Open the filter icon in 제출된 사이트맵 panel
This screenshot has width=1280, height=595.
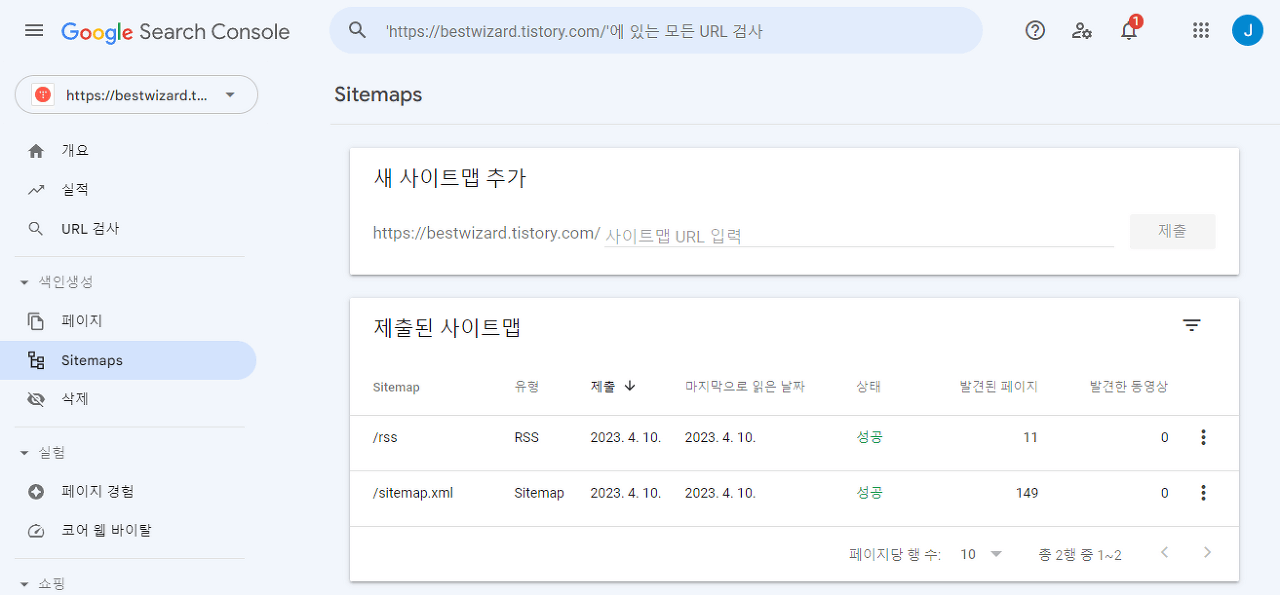click(x=1191, y=324)
